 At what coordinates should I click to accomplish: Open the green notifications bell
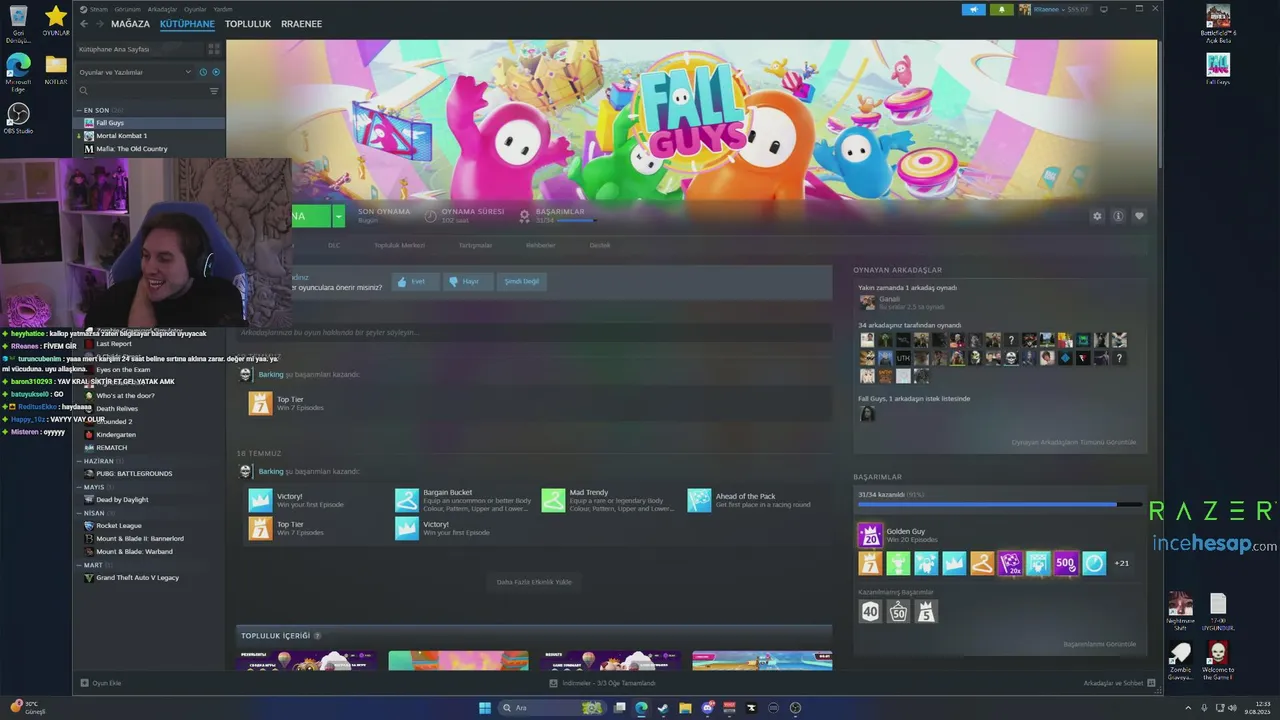coord(1001,9)
